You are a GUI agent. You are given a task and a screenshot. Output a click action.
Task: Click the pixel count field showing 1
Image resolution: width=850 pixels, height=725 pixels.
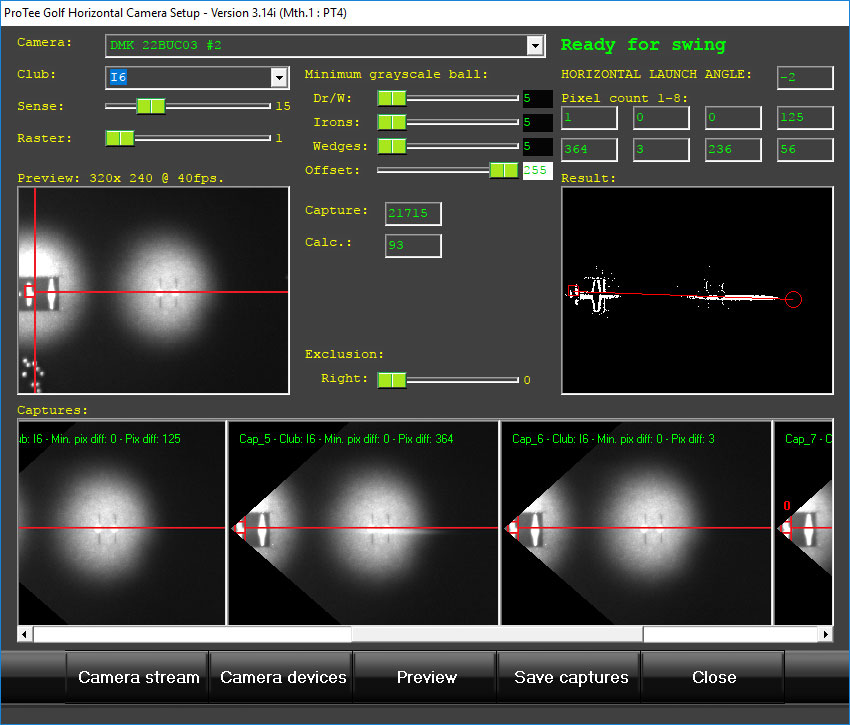pos(589,118)
